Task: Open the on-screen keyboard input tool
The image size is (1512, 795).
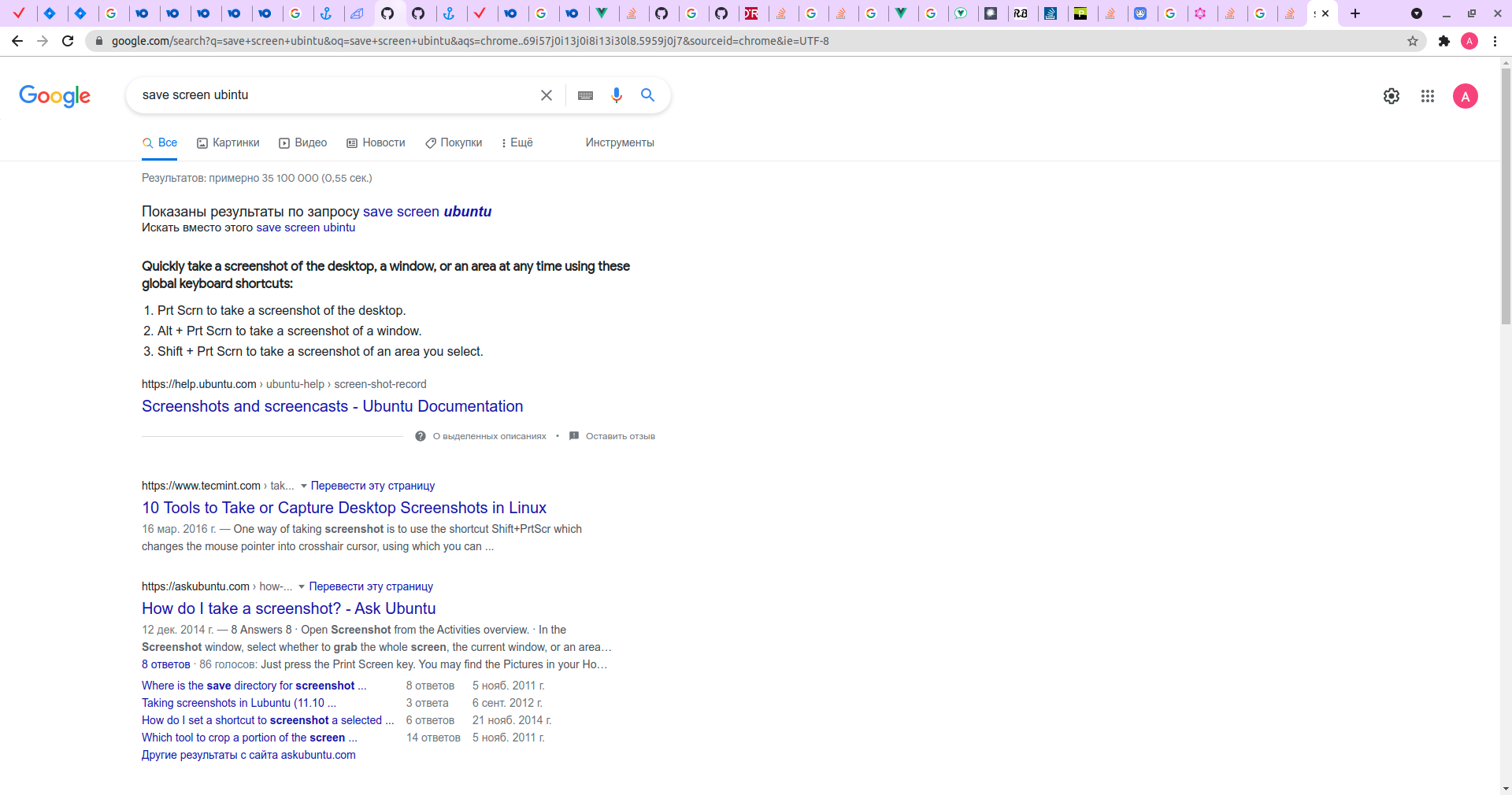Action: click(585, 95)
